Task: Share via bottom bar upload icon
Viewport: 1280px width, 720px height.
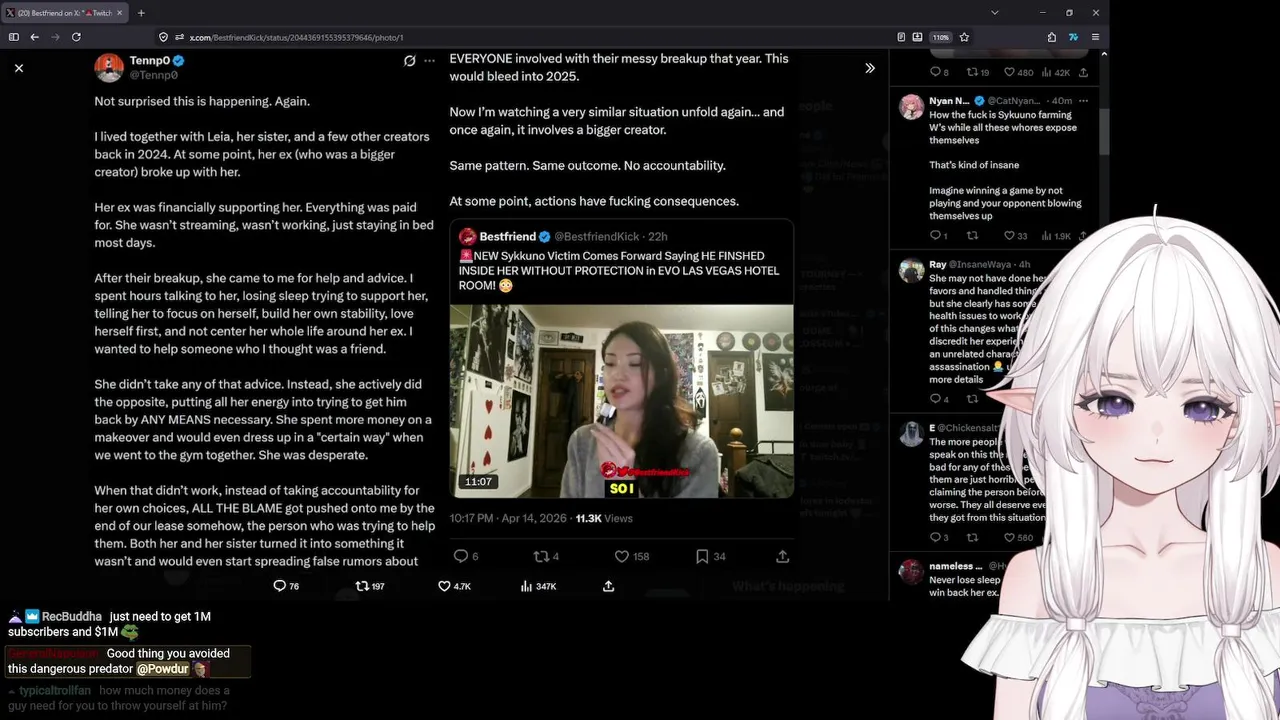Action: (x=608, y=586)
